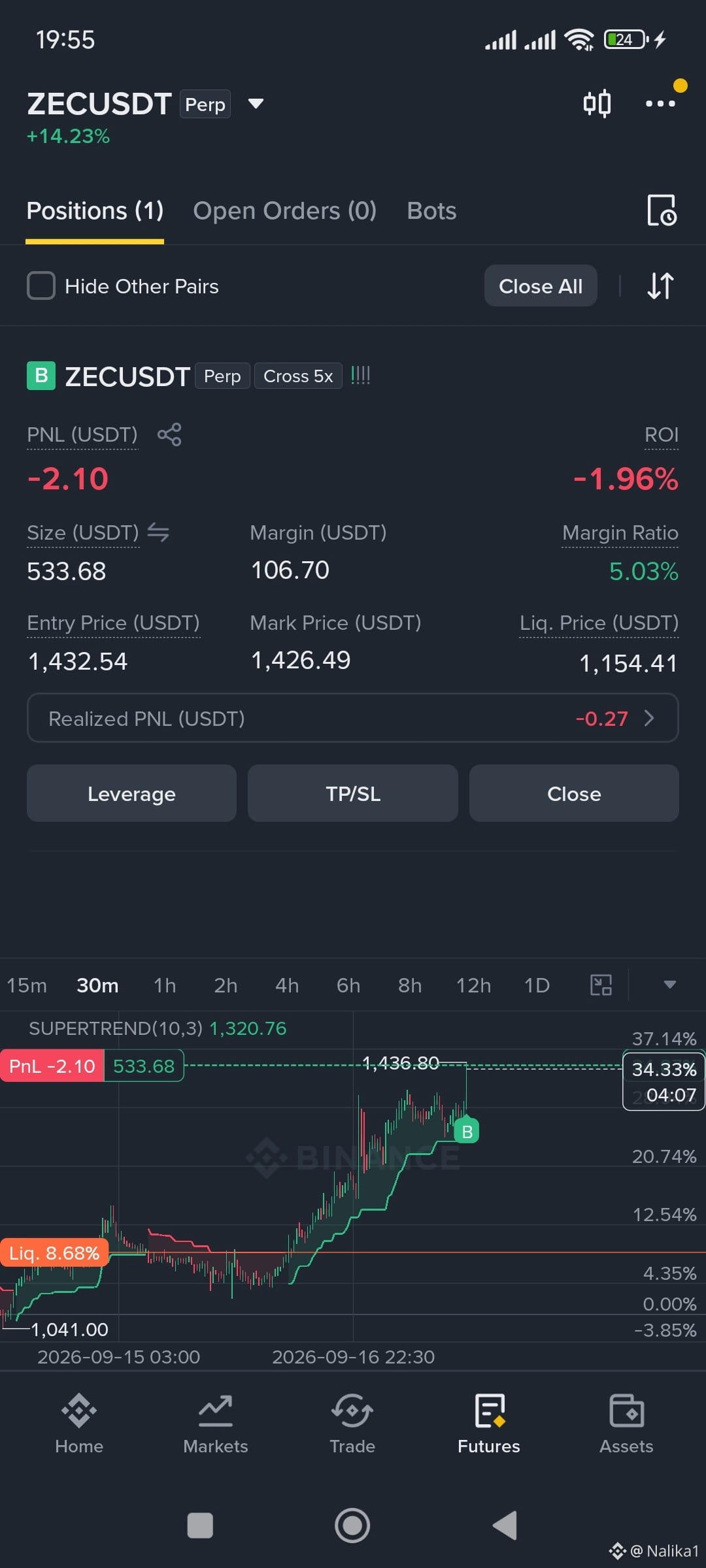This screenshot has height=1568, width=706.
Task: Open chart layout icon beside 1D
Action: 601,985
